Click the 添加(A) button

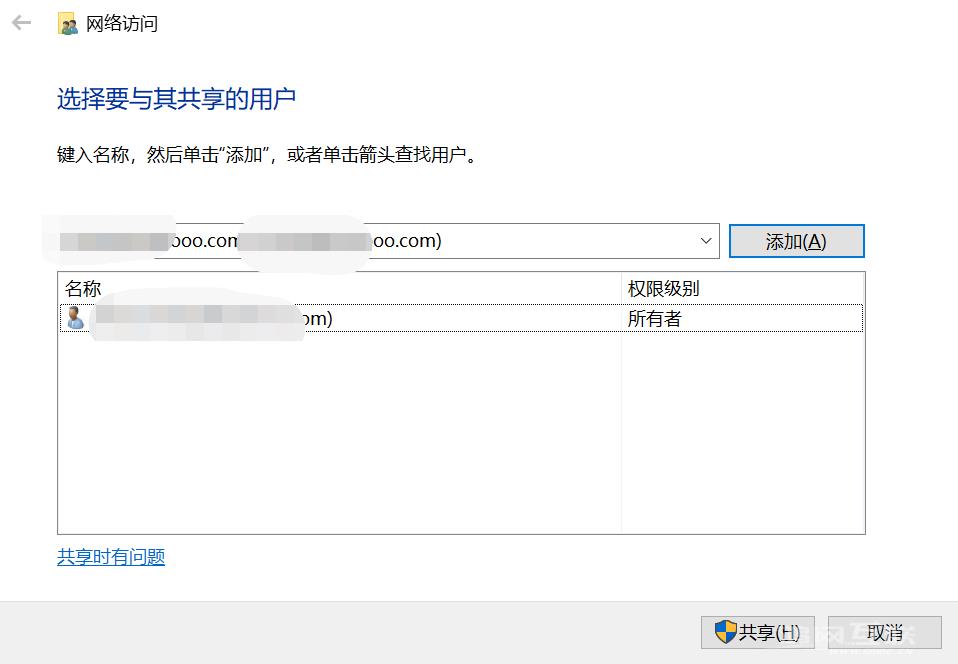click(x=796, y=240)
